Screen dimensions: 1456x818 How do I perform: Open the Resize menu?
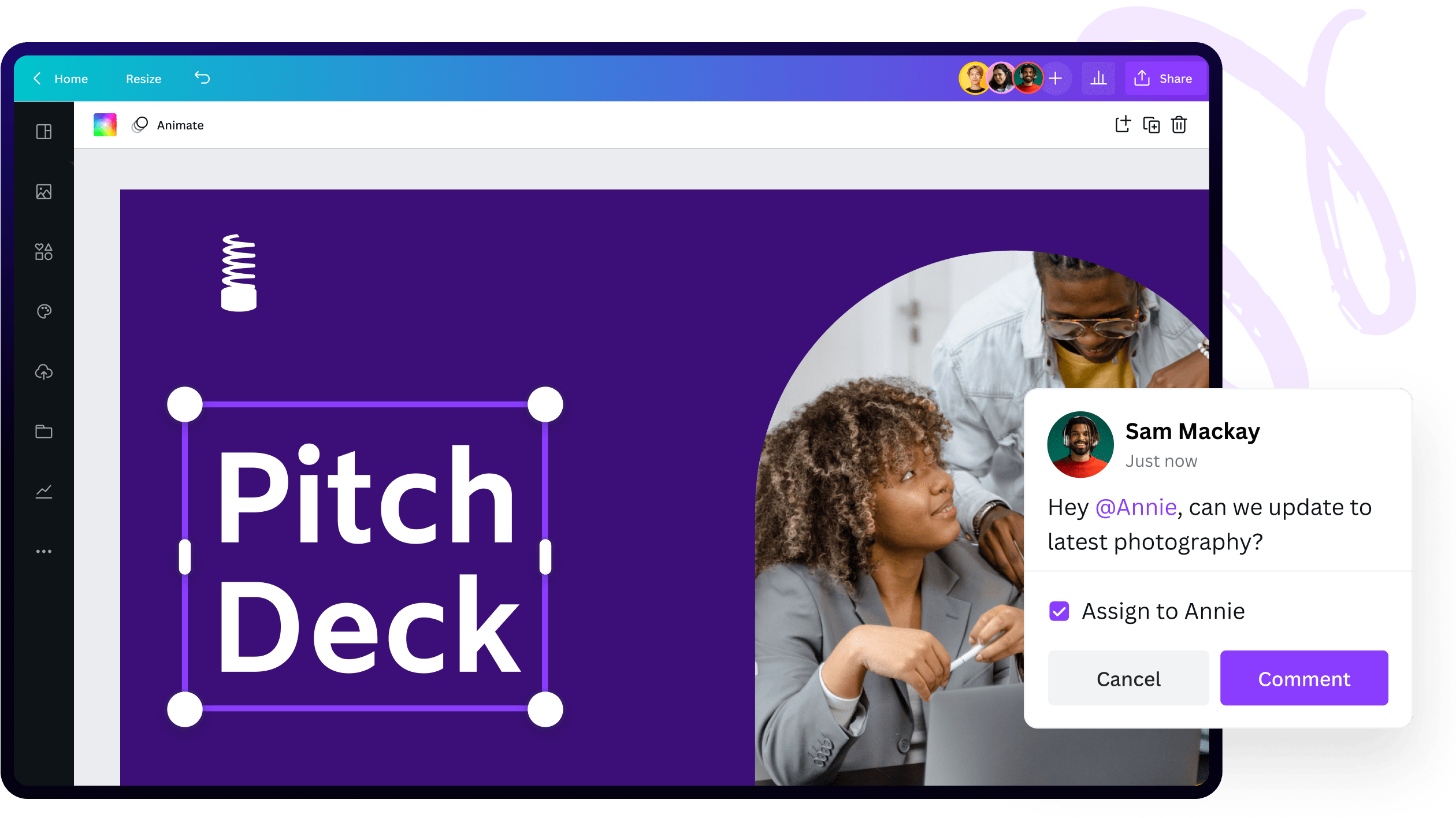click(x=144, y=79)
